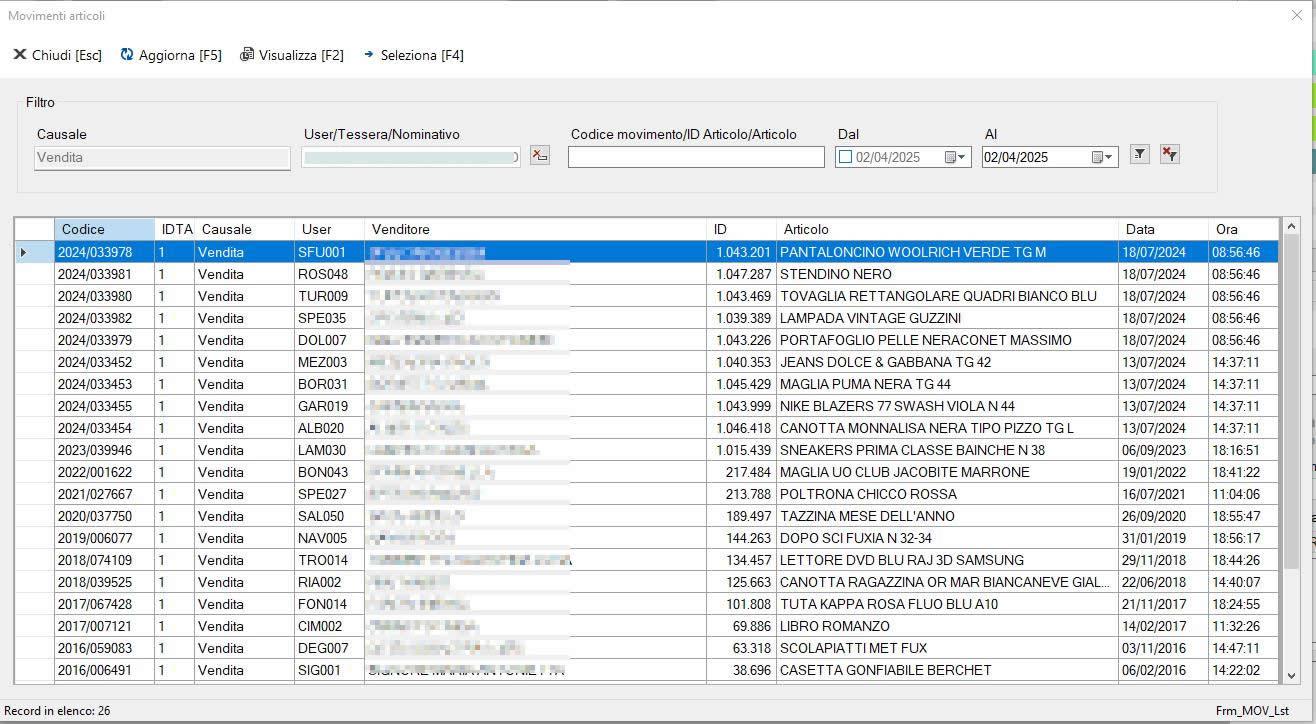Click ID cell 63.318

(741, 648)
